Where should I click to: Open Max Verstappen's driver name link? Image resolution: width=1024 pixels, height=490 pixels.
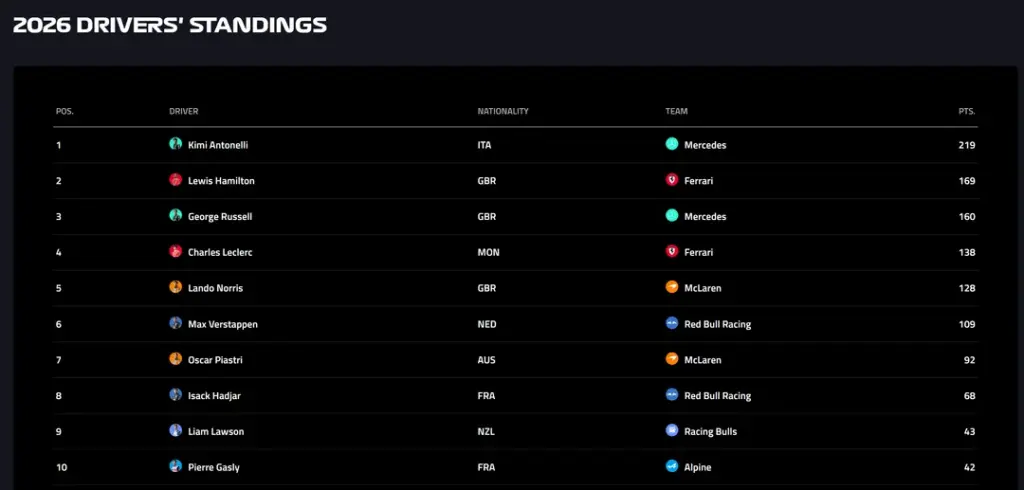223,325
